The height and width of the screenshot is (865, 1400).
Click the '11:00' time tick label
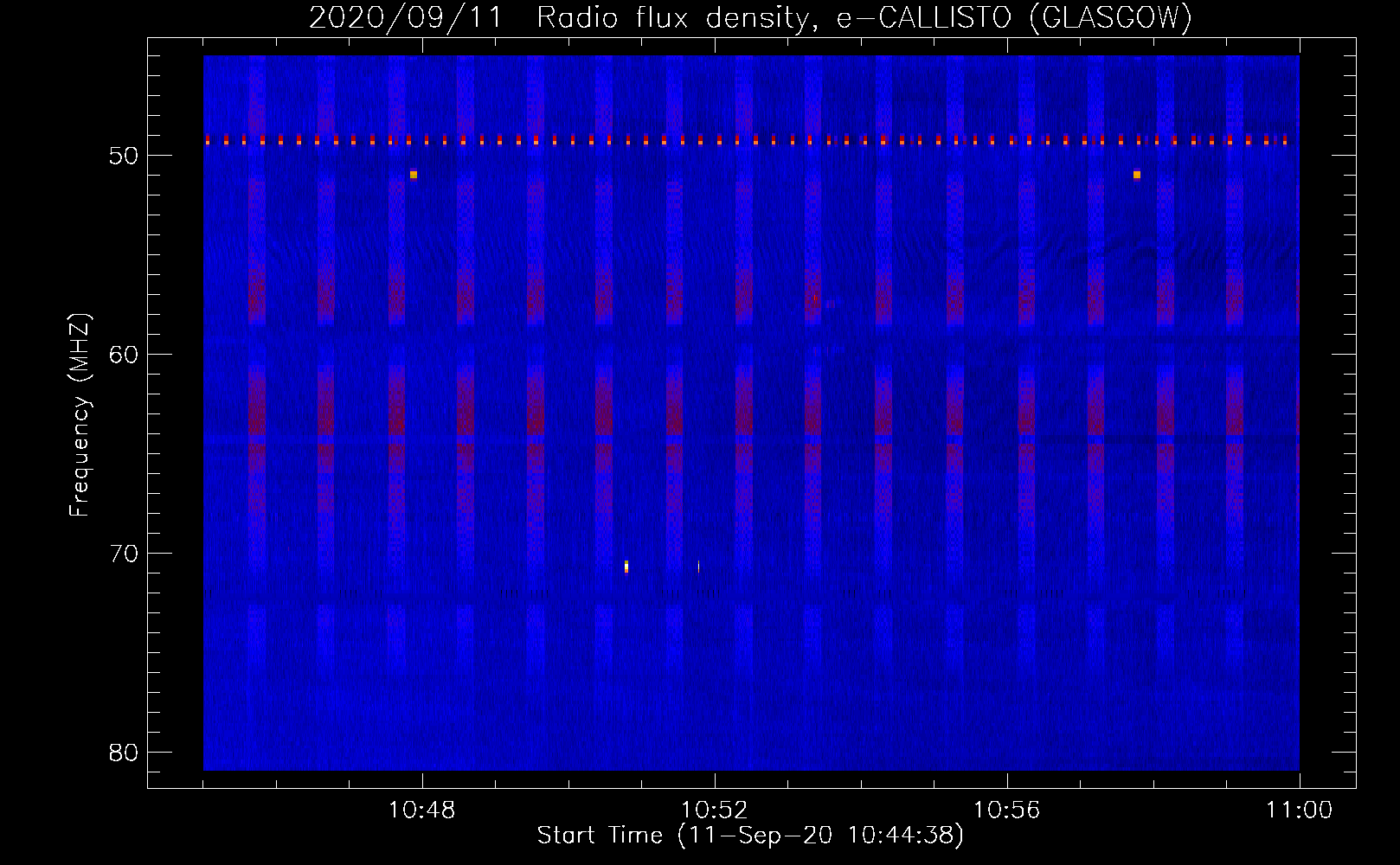click(1299, 811)
